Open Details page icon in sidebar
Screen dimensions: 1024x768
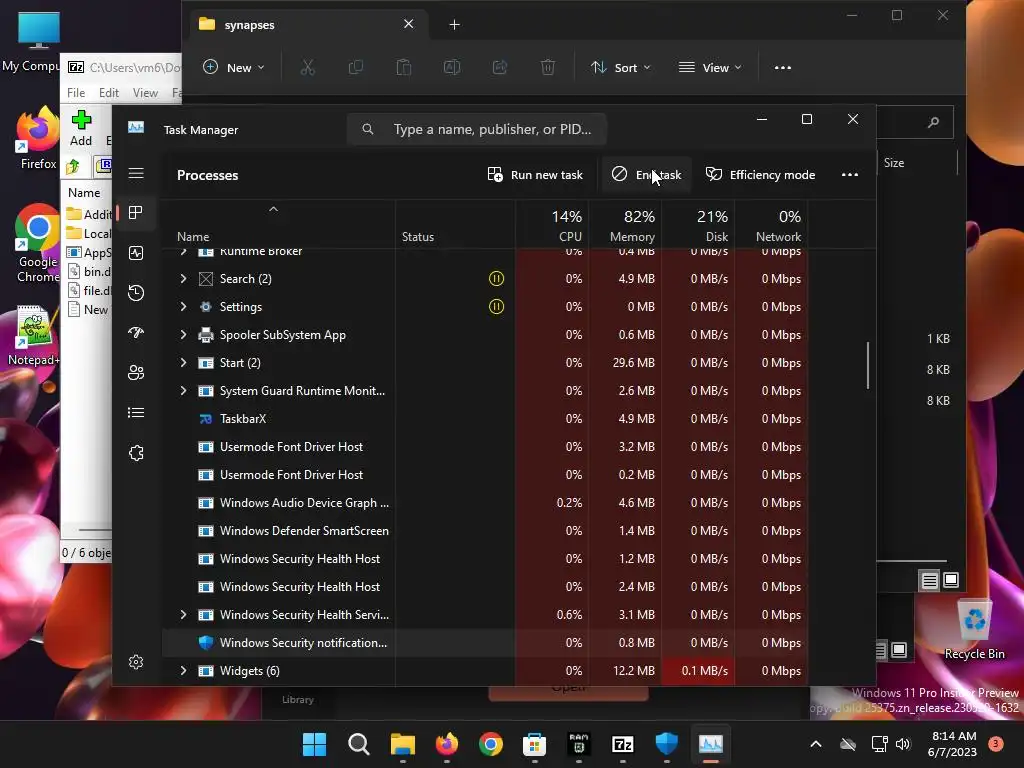(x=136, y=413)
